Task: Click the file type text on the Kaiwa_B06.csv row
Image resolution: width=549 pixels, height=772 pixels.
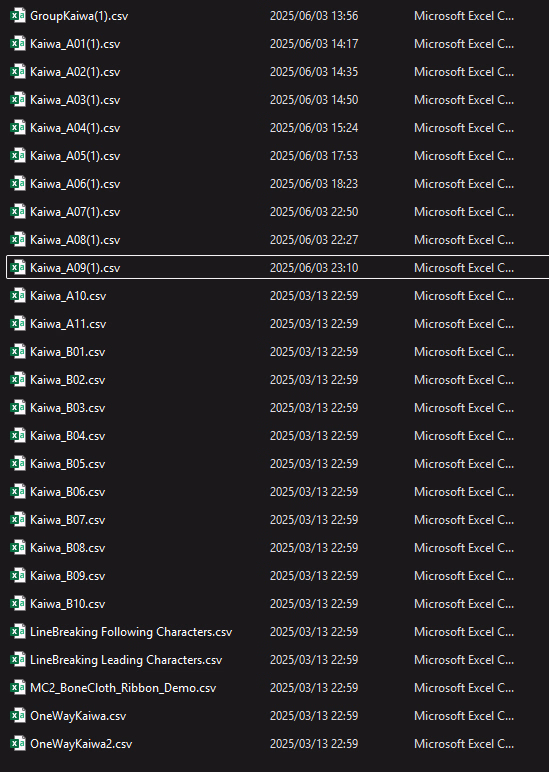Action: [464, 491]
